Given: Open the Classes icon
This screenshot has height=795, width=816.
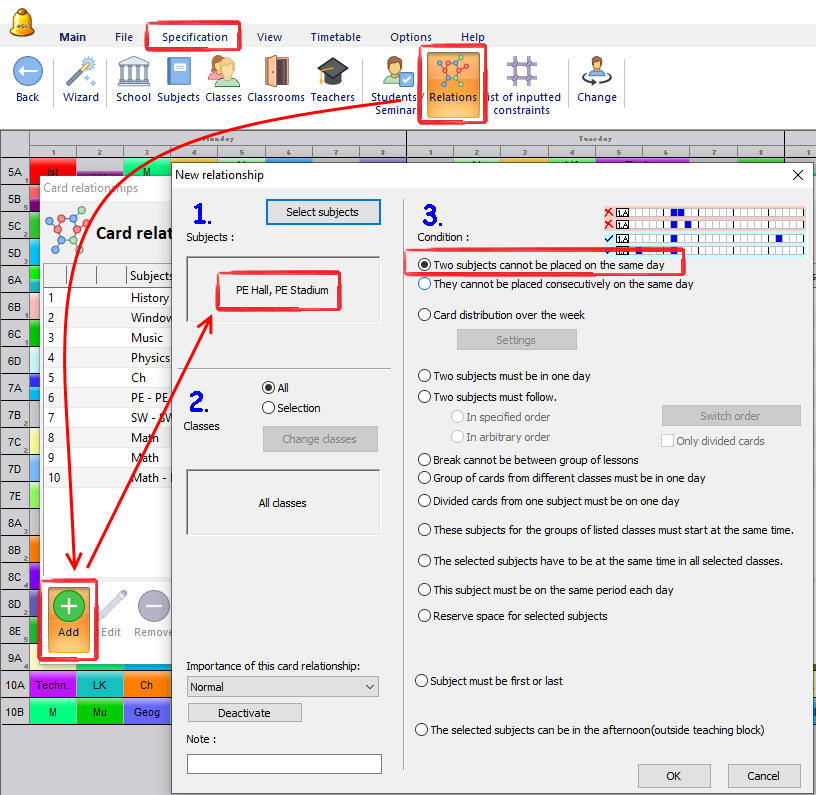Looking at the screenshot, I should [223, 74].
